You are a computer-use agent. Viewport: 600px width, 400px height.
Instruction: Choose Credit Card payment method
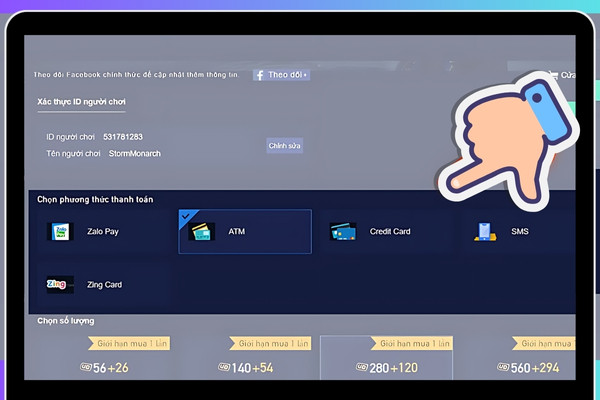[386, 231]
